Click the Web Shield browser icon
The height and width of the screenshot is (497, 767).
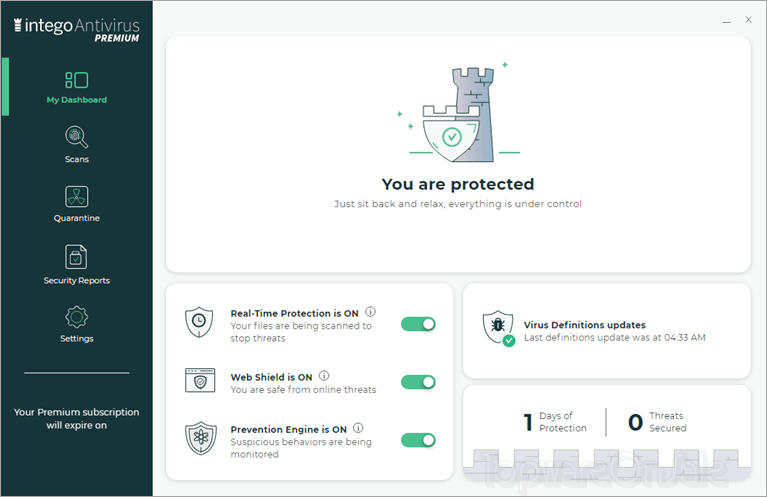[200, 381]
